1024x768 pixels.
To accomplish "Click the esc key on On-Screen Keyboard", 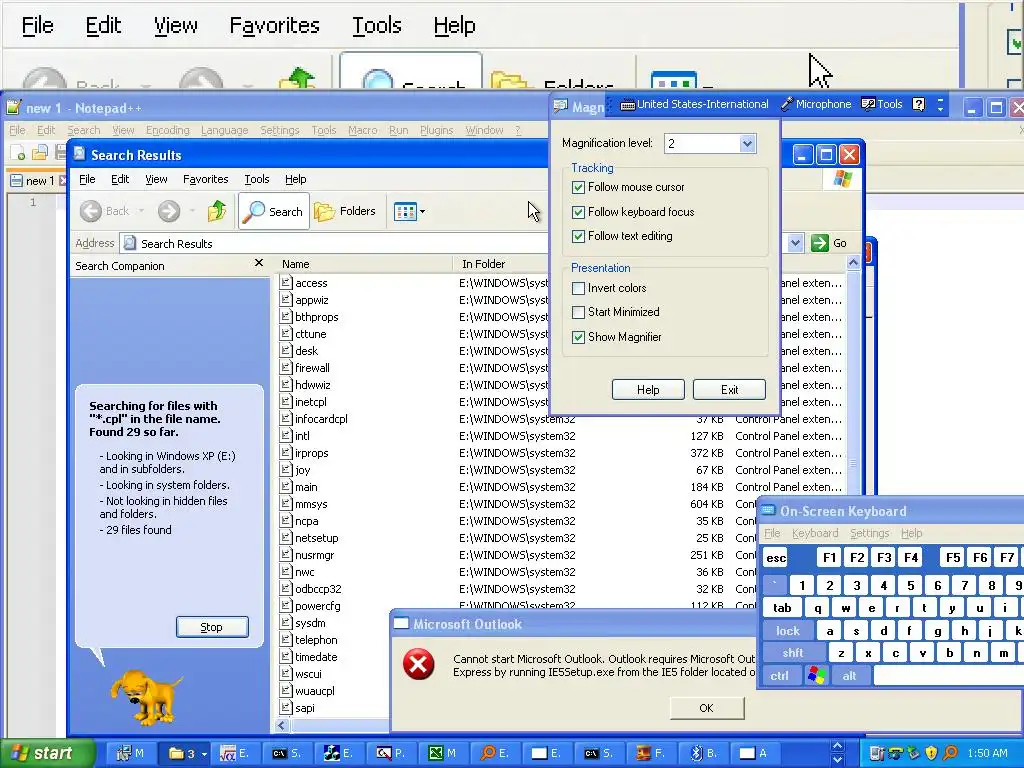I will 776,558.
